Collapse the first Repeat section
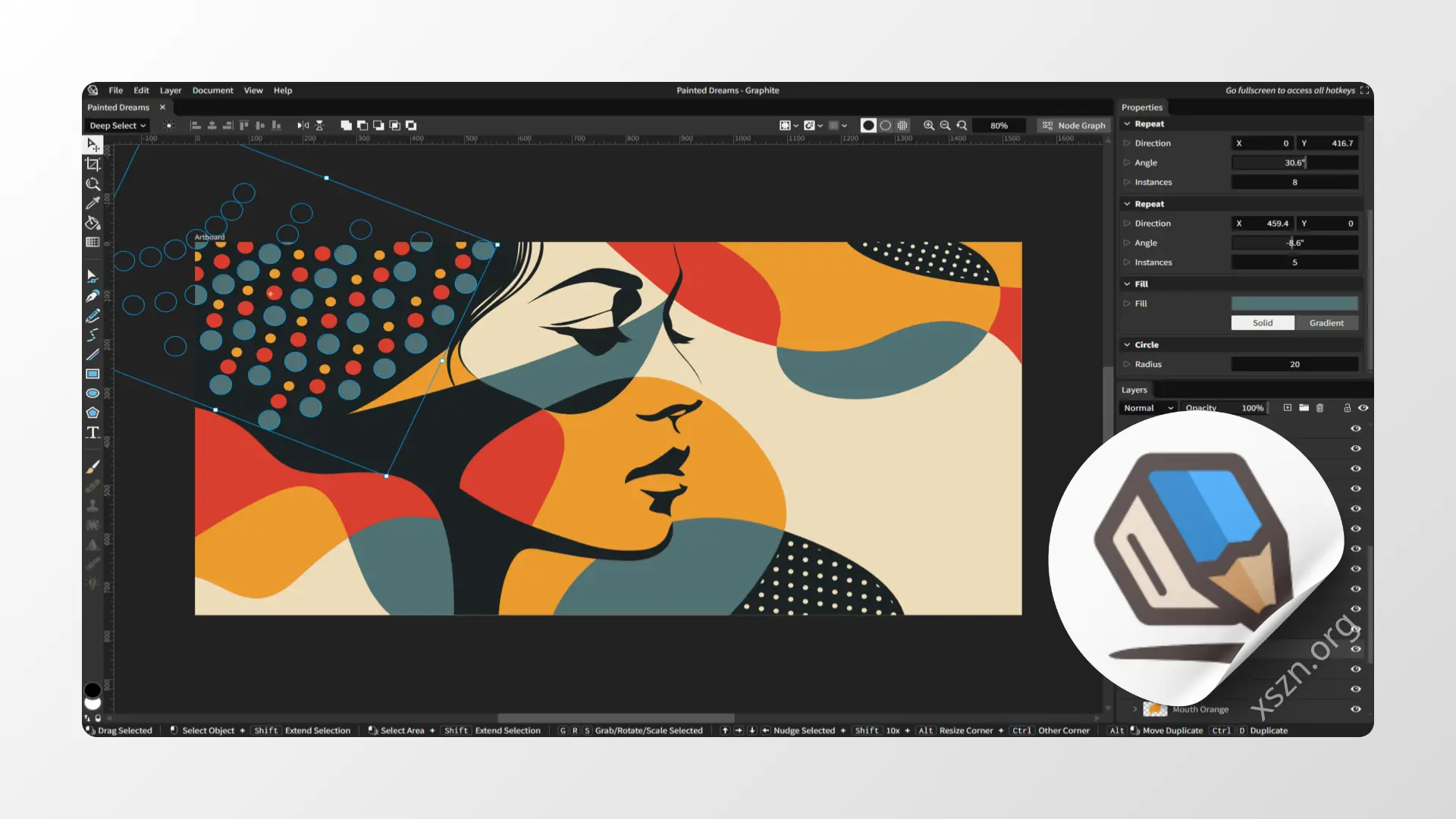The image size is (1456, 819). pos(1127,124)
